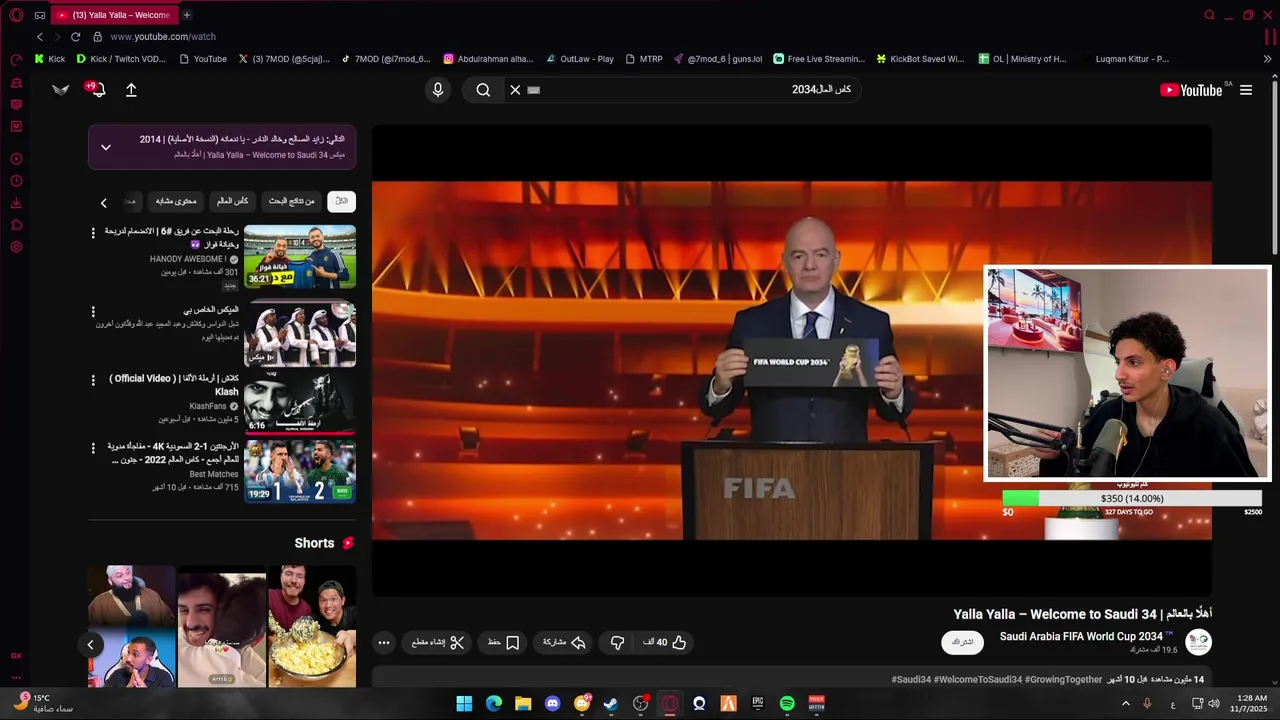This screenshot has height=720, width=1280.
Task: Open the three-dot more actions menu below video
Action: [383, 643]
